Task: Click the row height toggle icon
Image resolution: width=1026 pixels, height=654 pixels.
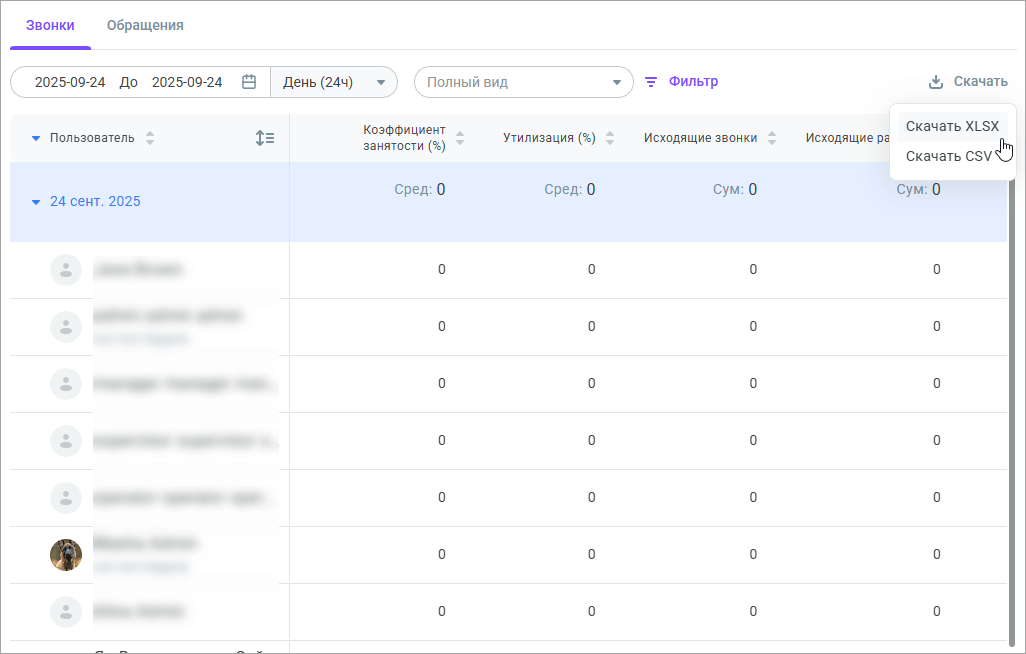Action: tap(265, 138)
